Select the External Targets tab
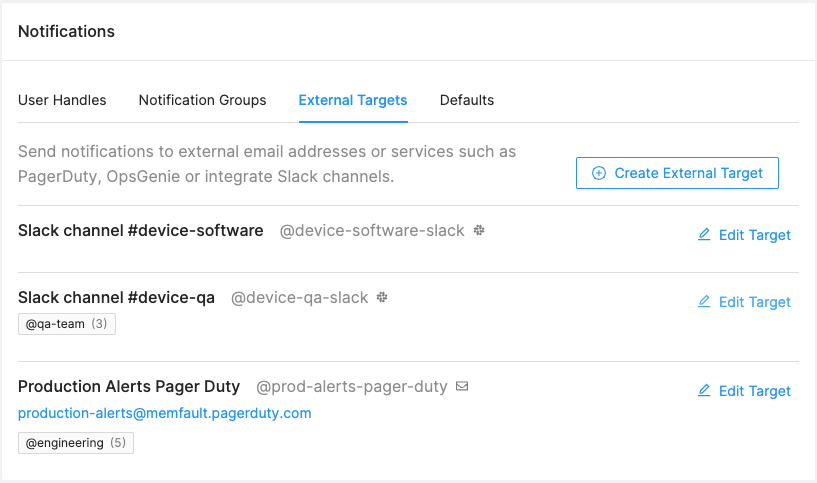817x483 pixels. 353,100
